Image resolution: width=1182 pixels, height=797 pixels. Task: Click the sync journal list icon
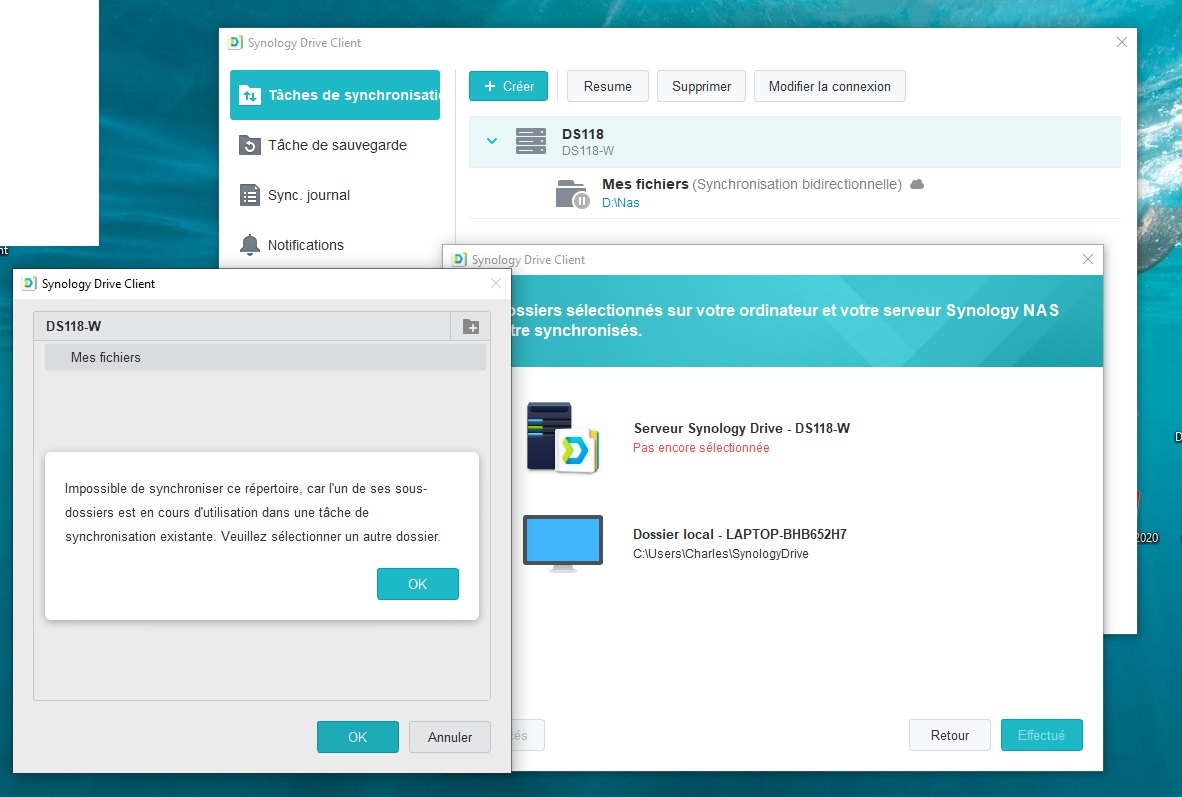point(250,195)
